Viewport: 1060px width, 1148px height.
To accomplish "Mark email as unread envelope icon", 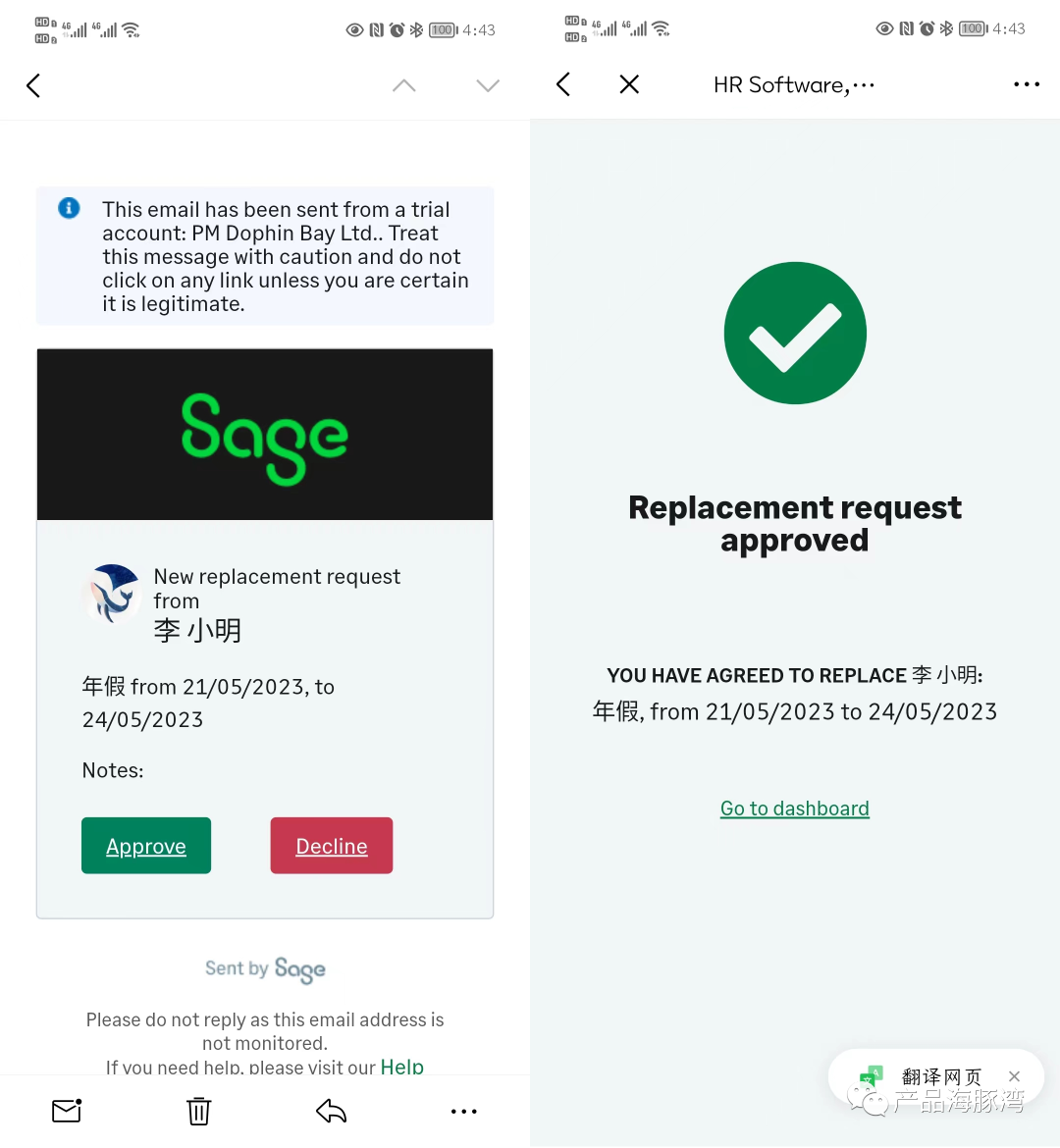I will coord(67,1111).
